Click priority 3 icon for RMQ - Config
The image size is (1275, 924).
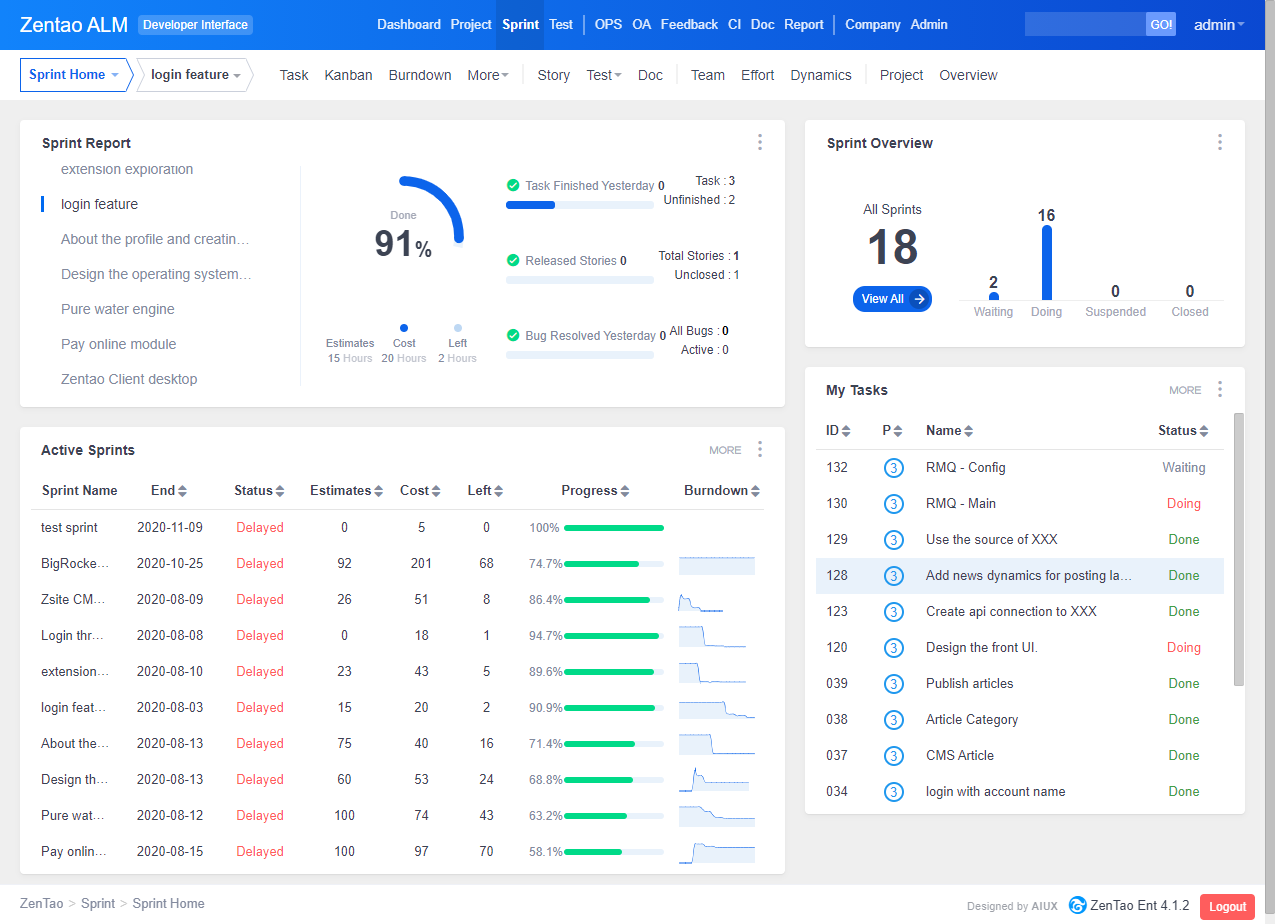pos(893,468)
